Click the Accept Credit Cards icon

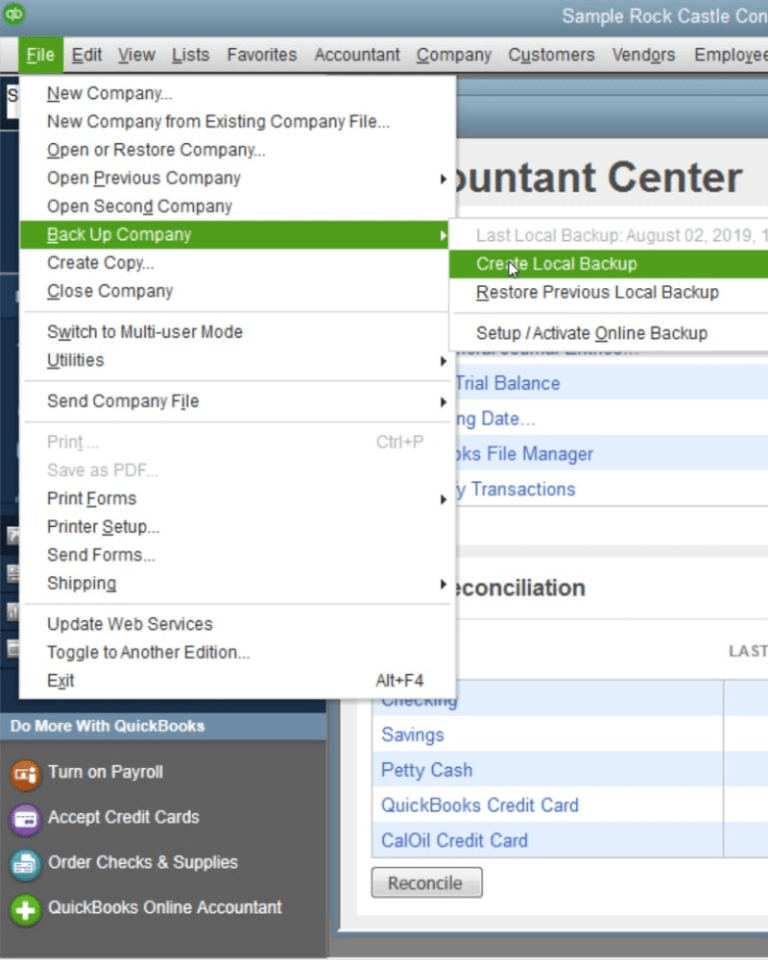point(25,819)
